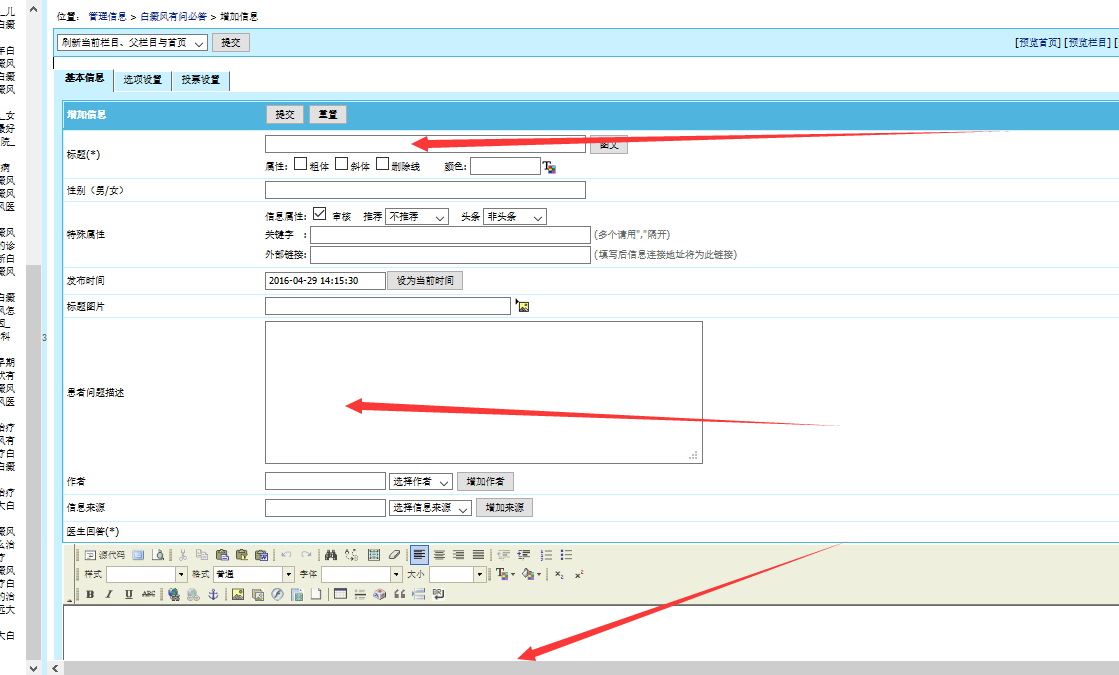Open the 推荐 dropdown showing 不推荐
Image resolution: width=1119 pixels, height=675 pixels.
pos(417,217)
